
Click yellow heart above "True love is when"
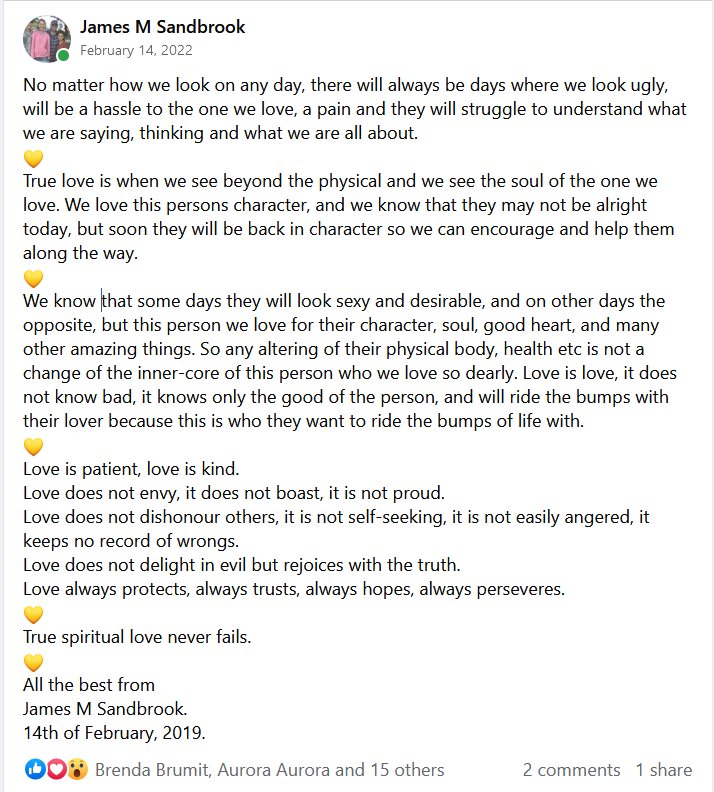pyautogui.click(x=33, y=158)
